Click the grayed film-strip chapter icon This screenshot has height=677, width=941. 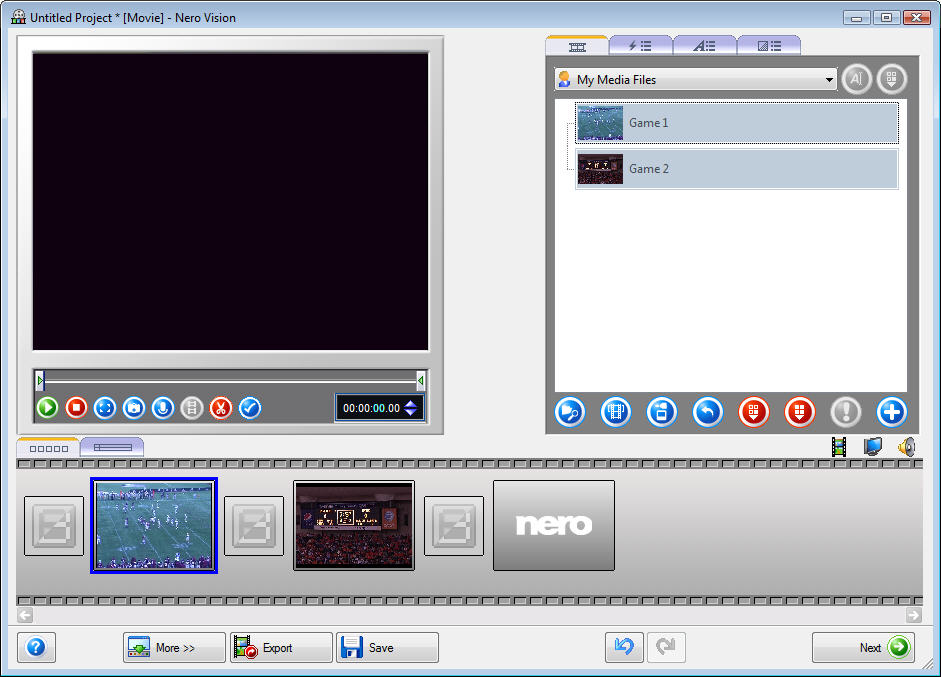192,408
